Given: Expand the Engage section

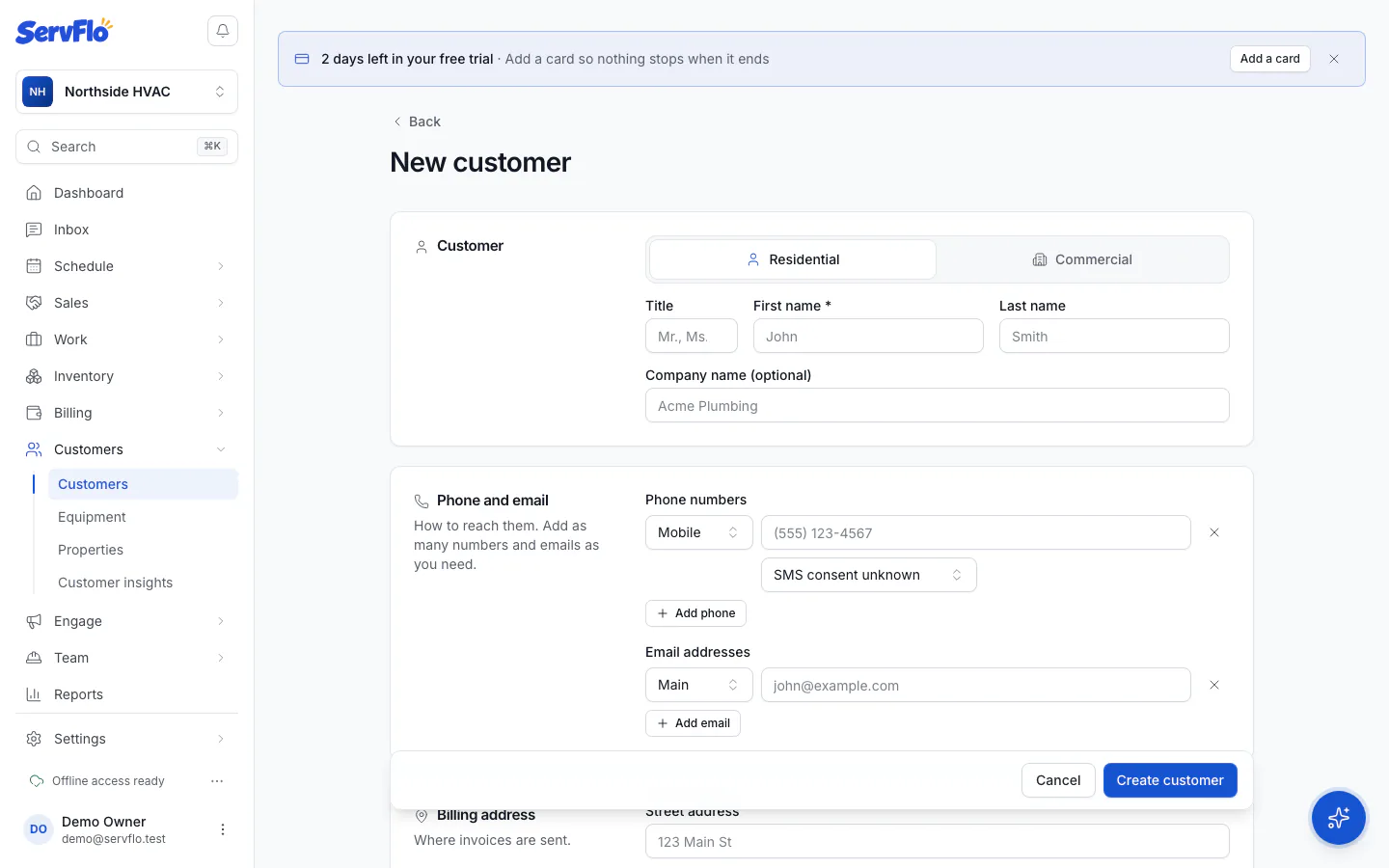Looking at the screenshot, I should 127,621.
